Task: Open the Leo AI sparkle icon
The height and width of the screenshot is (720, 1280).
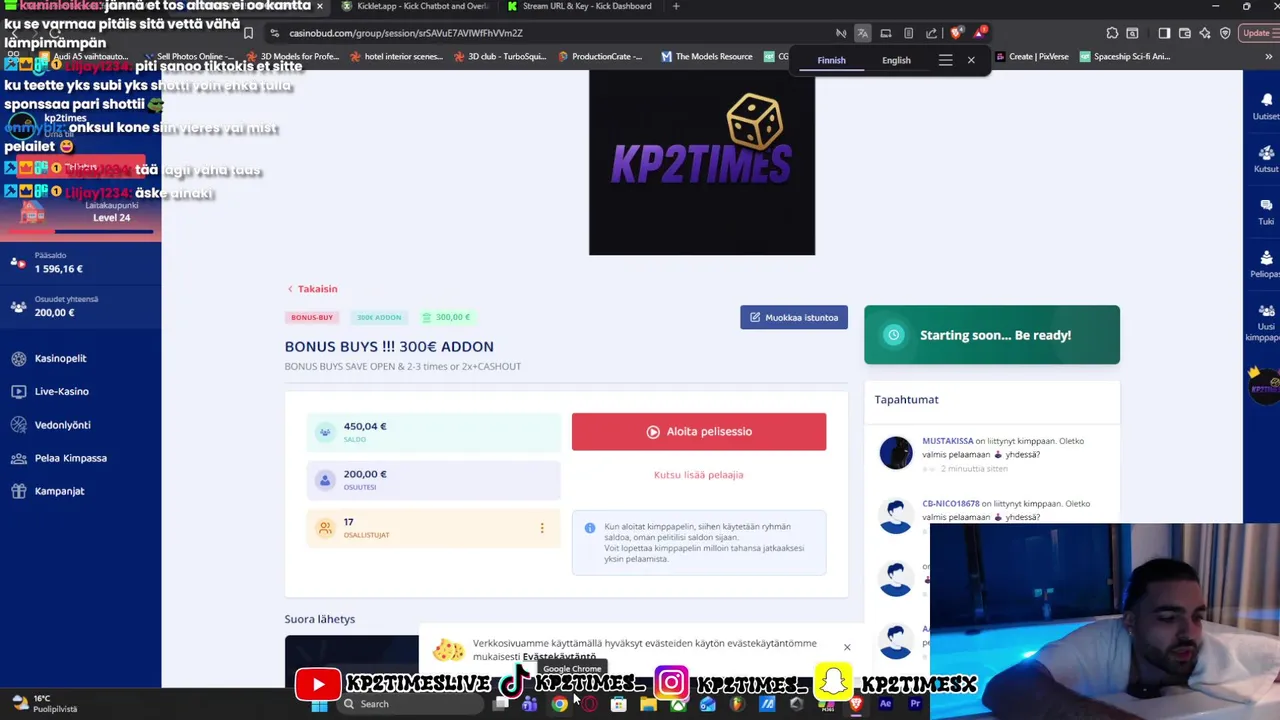Action: (x=1205, y=33)
